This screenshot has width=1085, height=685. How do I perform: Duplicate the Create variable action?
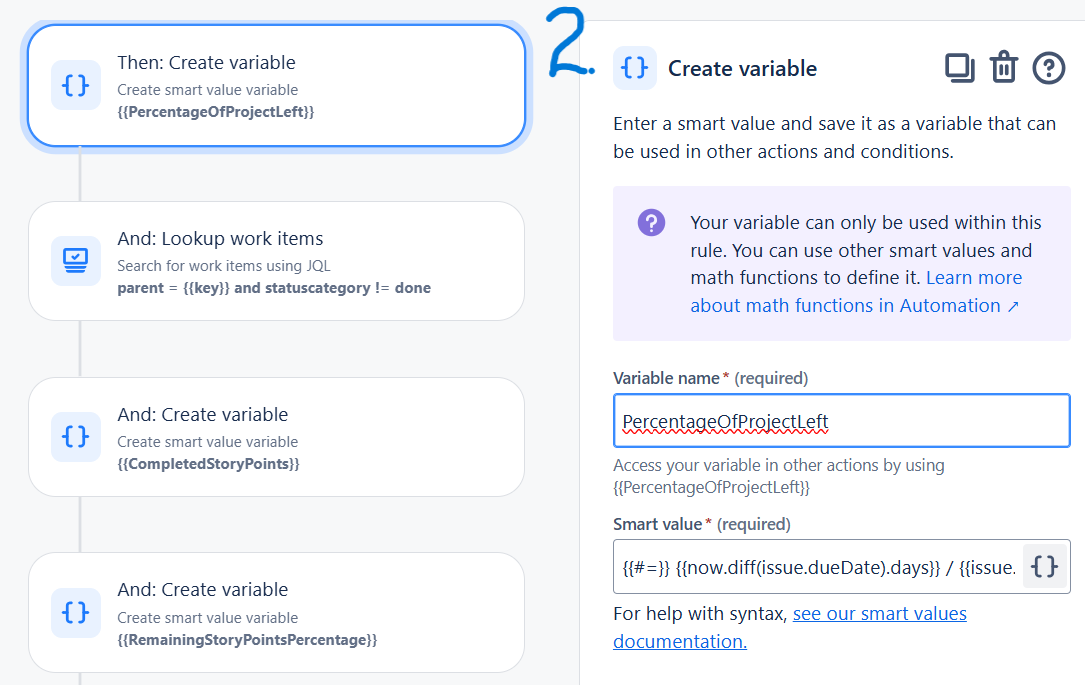960,68
